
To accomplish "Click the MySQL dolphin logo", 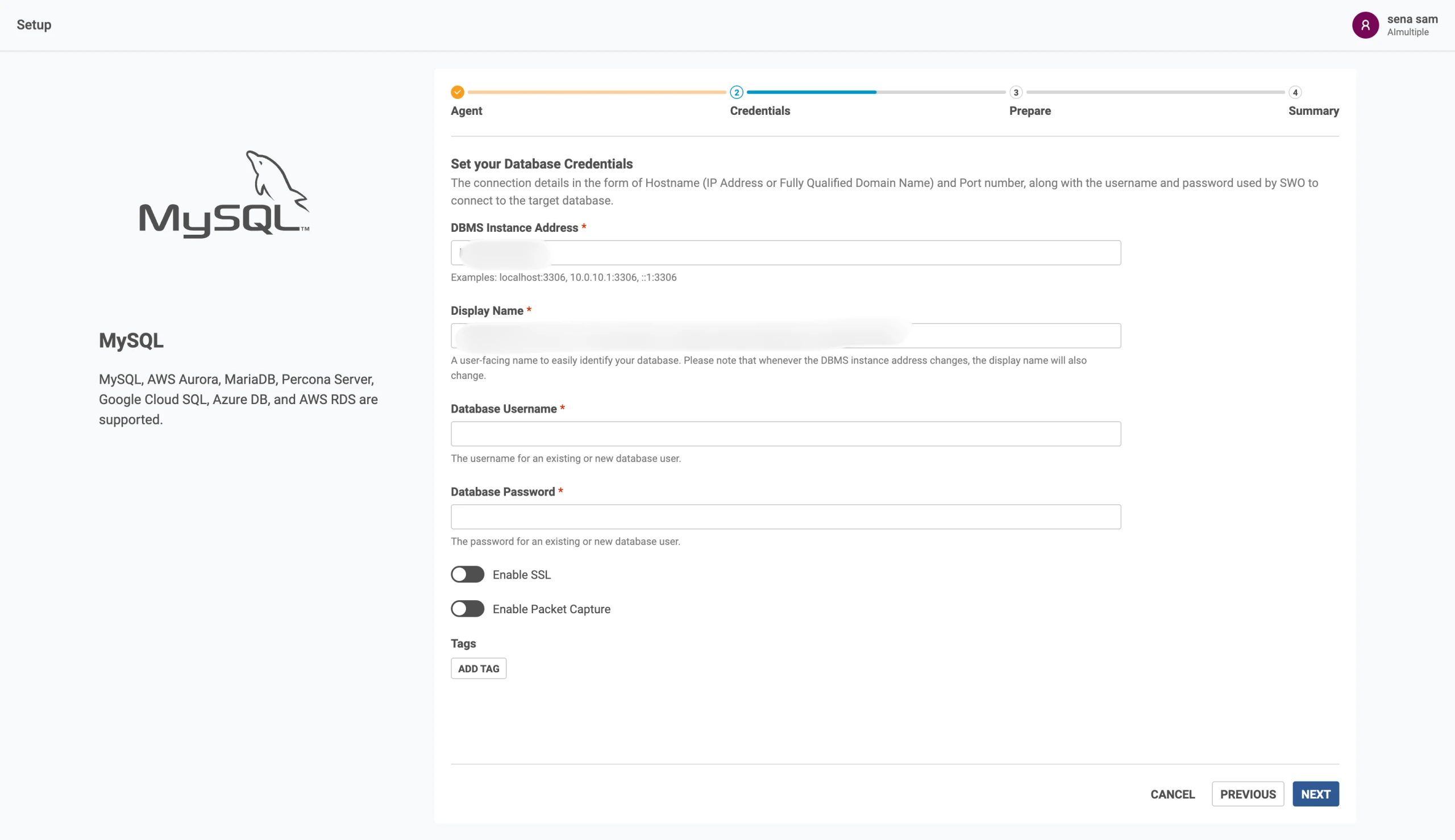I will tap(224, 194).
